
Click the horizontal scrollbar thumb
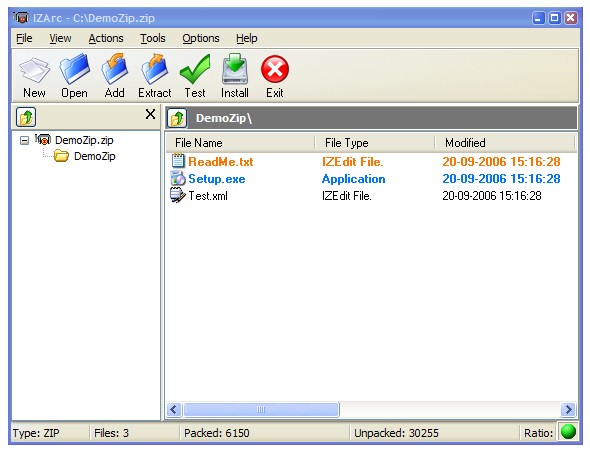click(x=261, y=409)
